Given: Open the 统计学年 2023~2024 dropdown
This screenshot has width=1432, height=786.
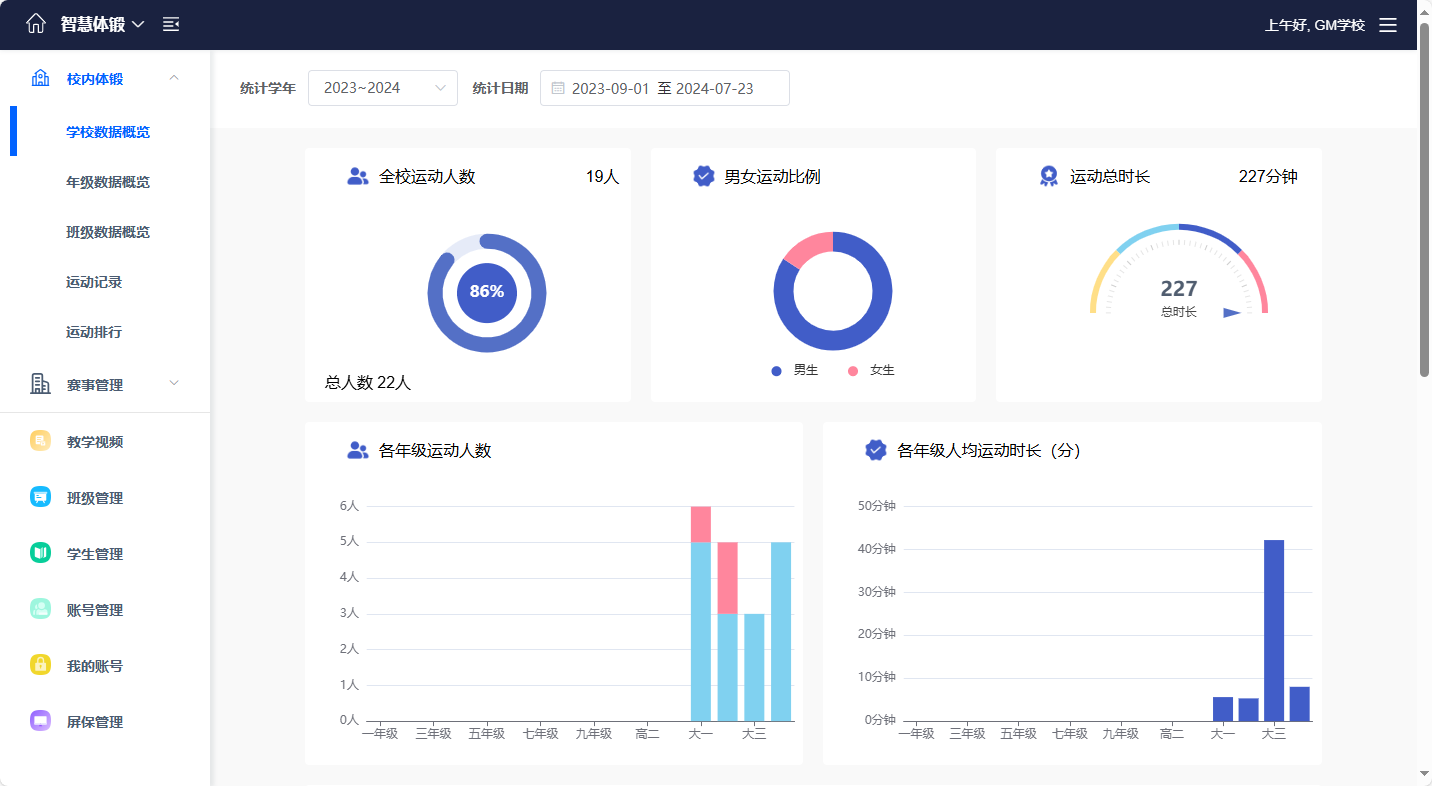Looking at the screenshot, I should click(x=383, y=88).
